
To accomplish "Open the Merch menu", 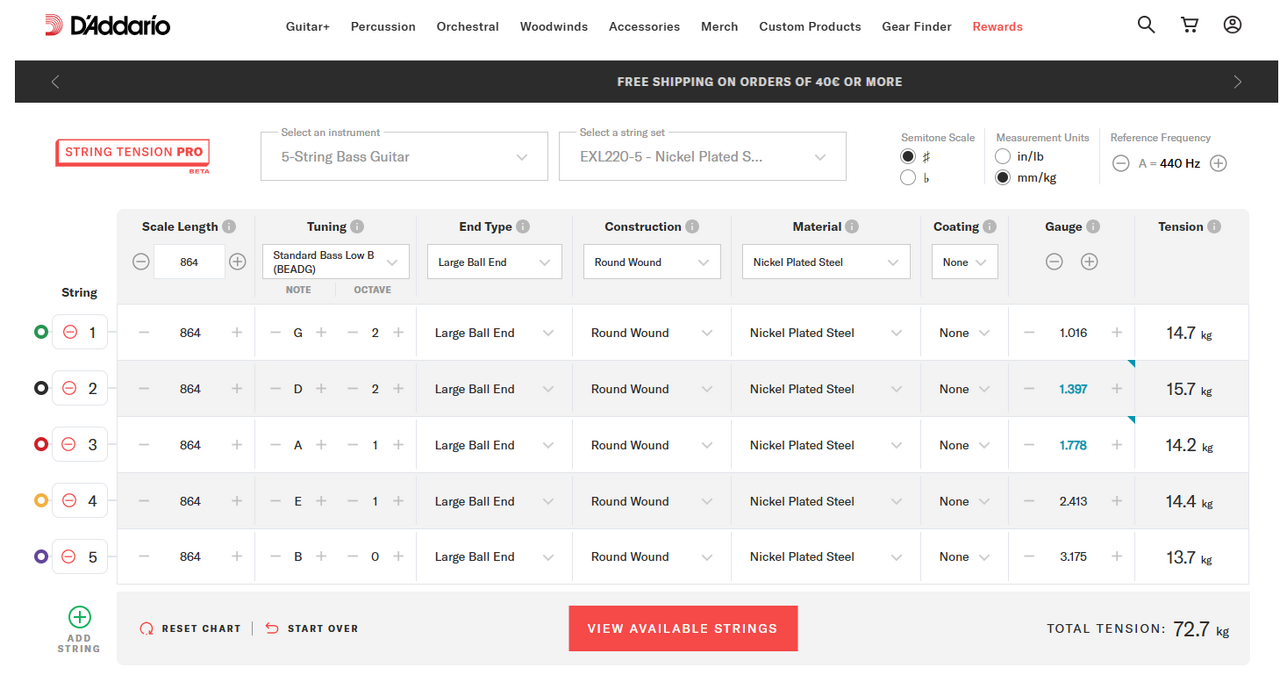I will (720, 27).
